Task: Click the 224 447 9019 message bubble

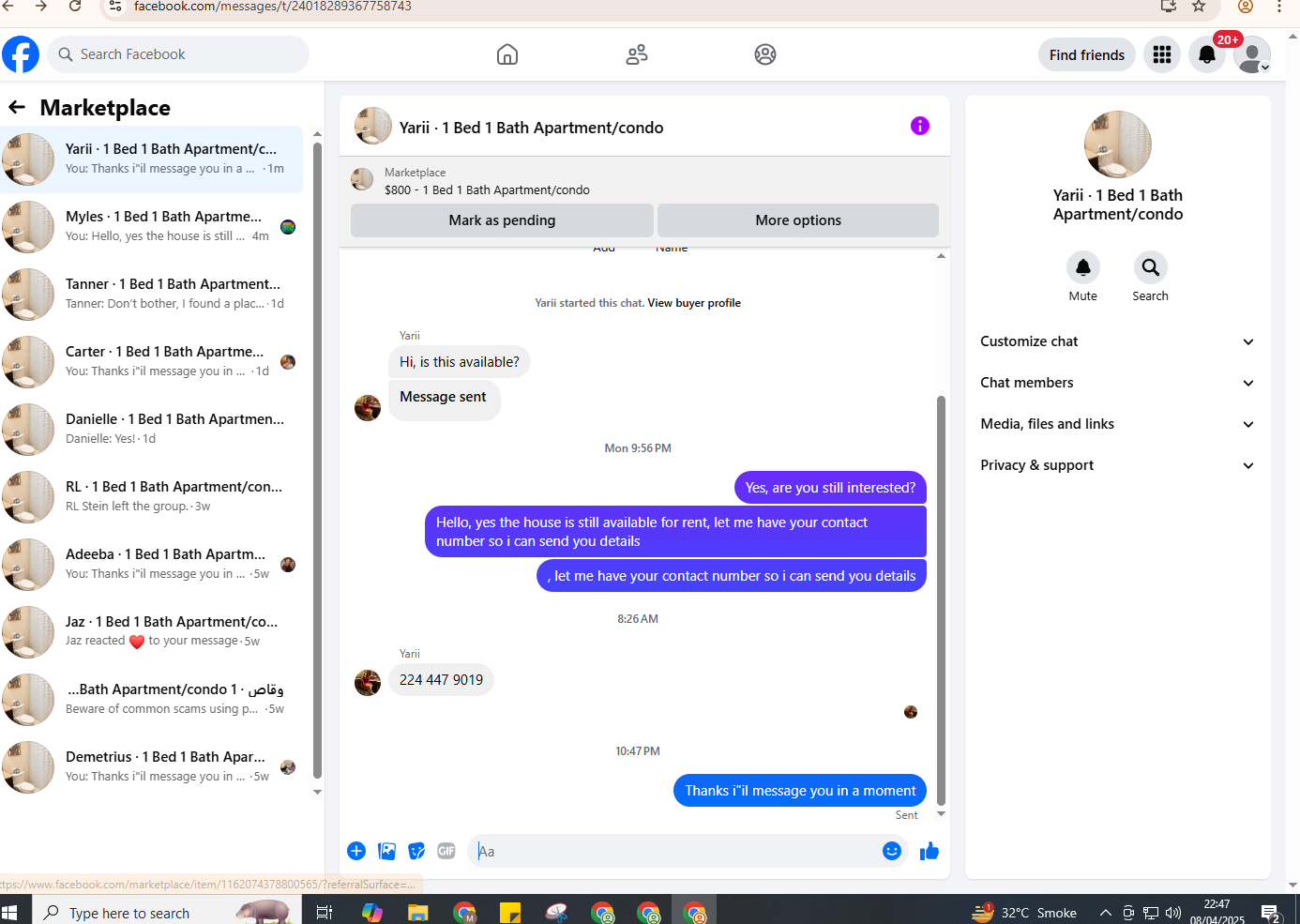Action: [441, 680]
